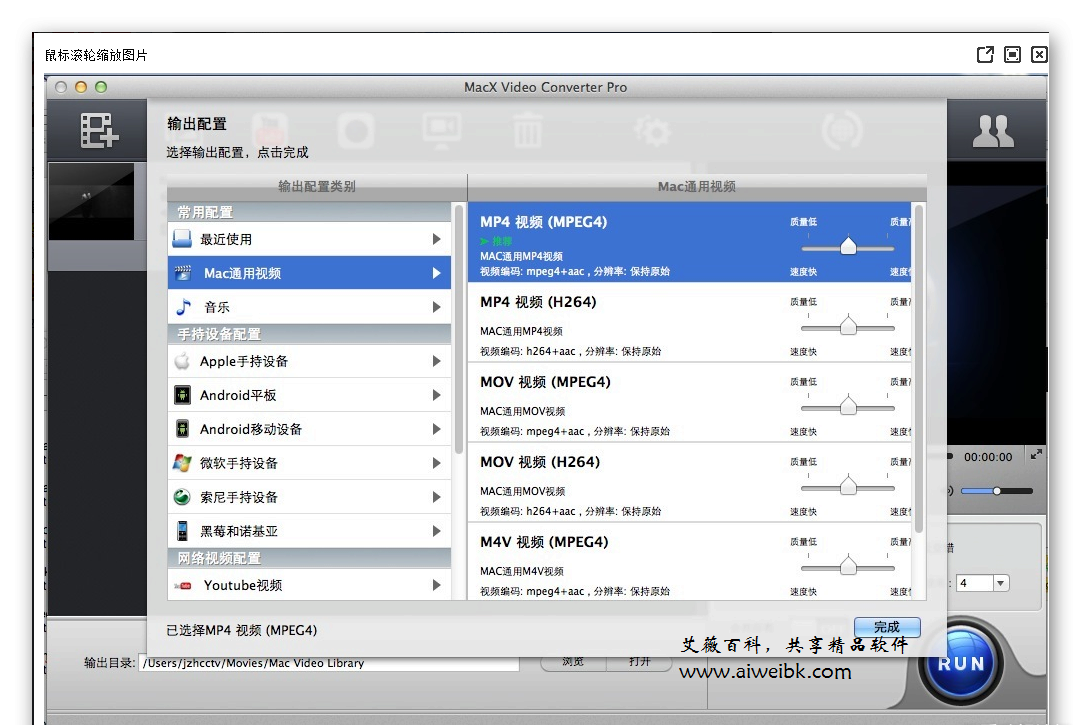Click the output directory path field
Viewport: 1081px width, 725px height.
click(x=329, y=663)
